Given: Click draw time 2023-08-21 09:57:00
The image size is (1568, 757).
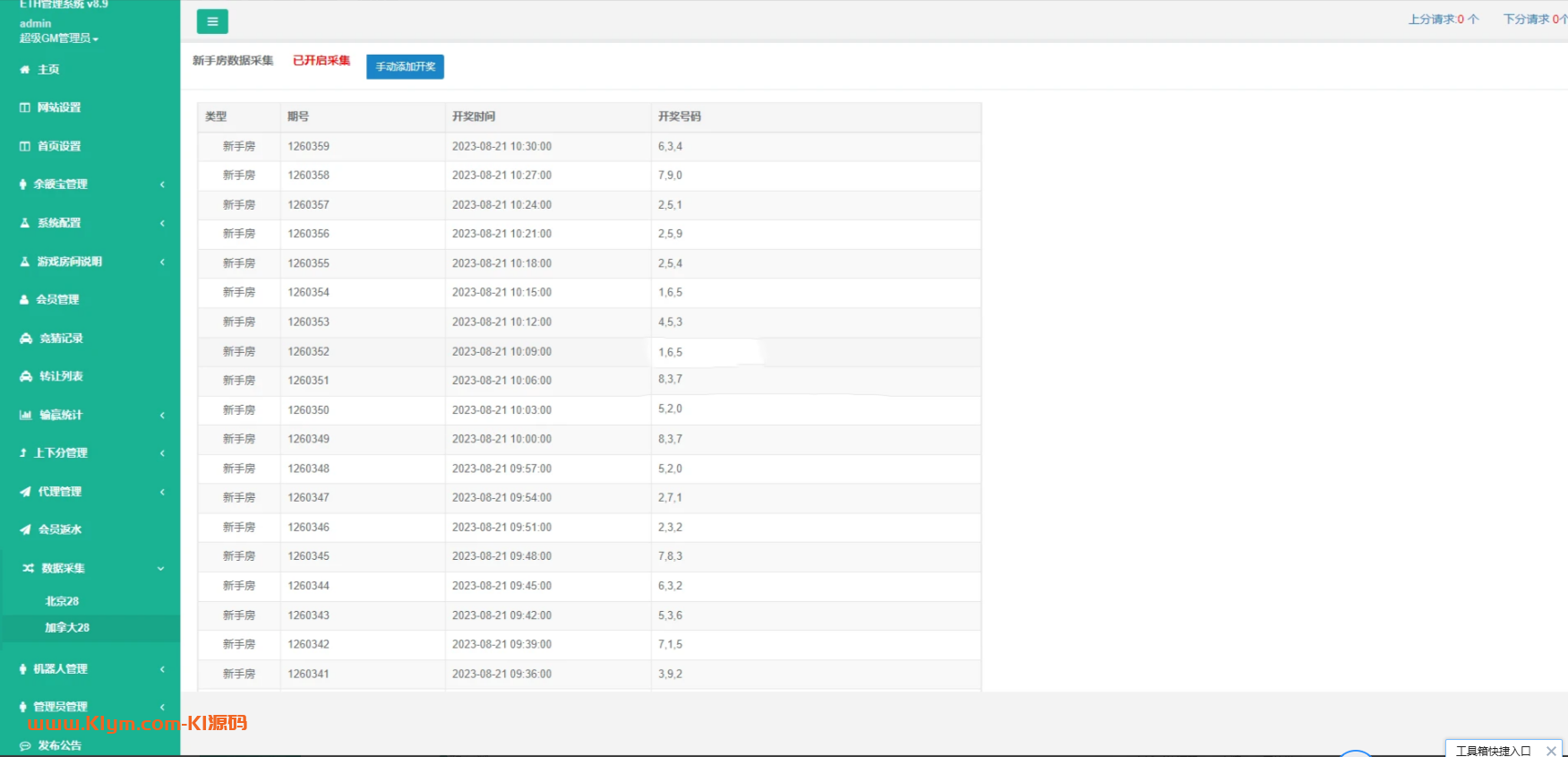Looking at the screenshot, I should pos(502,469).
